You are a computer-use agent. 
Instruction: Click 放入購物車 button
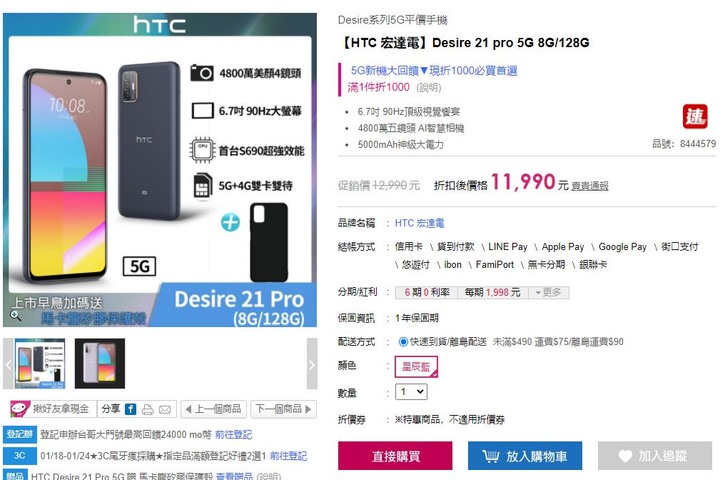[525, 456]
